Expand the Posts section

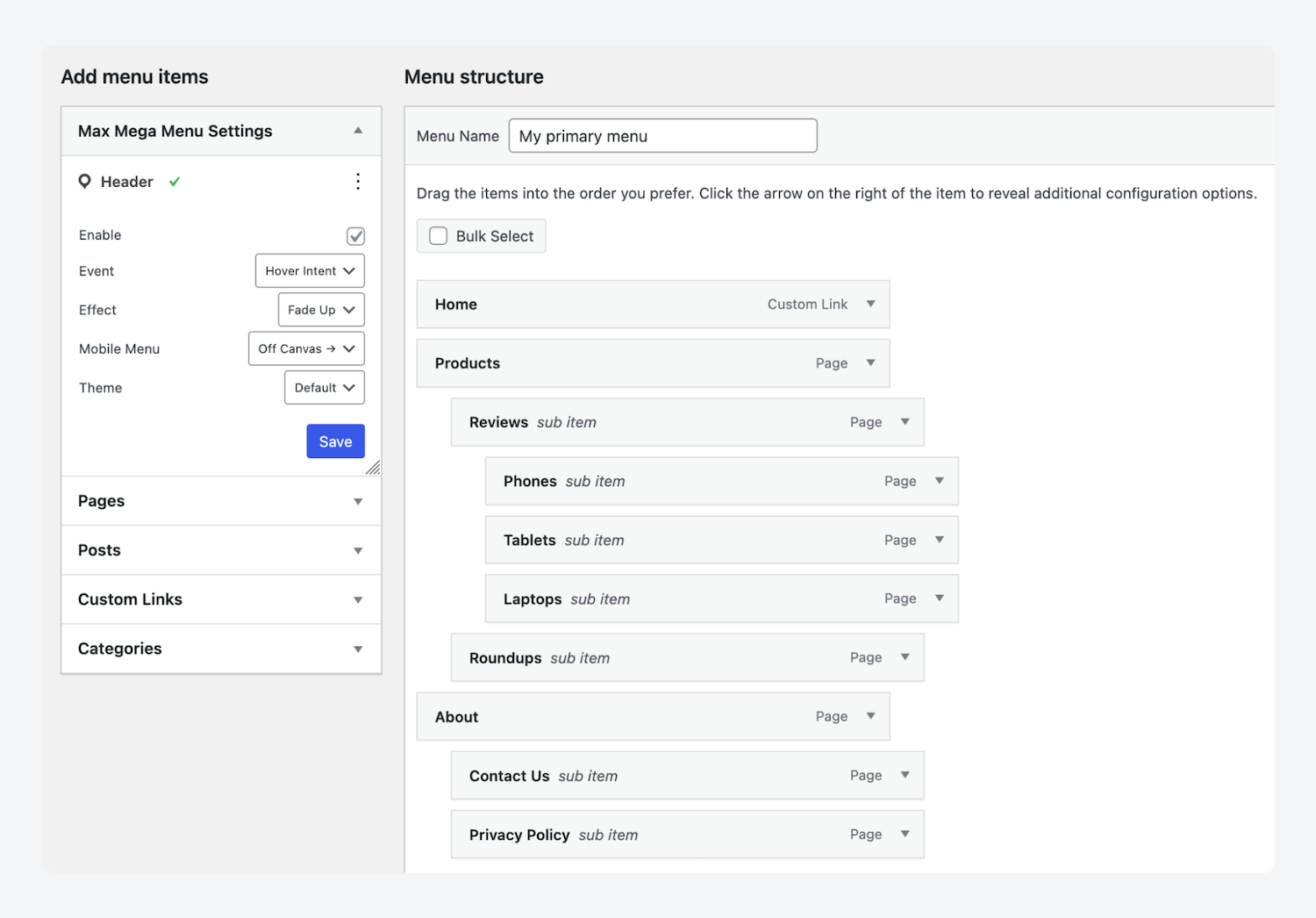[x=358, y=550]
